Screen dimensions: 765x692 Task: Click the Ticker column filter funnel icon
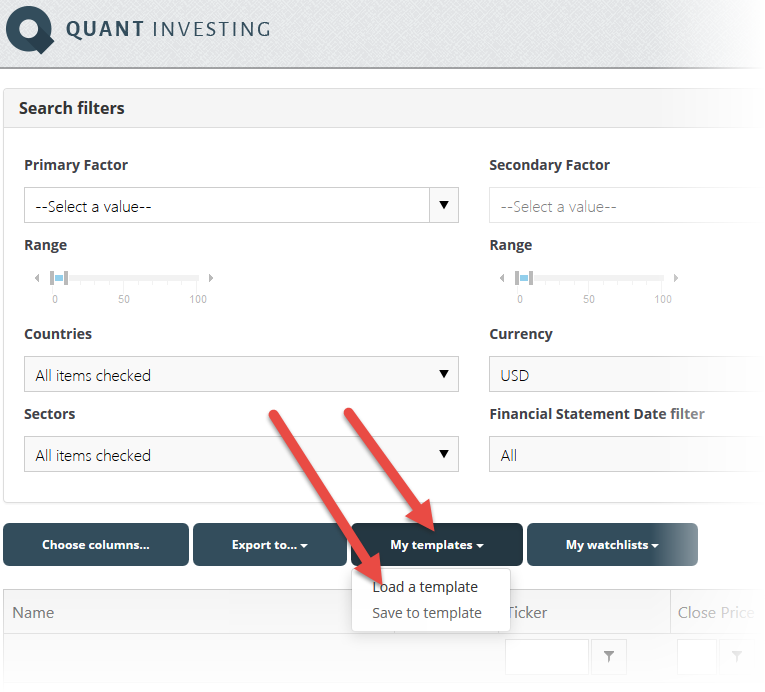point(608,656)
